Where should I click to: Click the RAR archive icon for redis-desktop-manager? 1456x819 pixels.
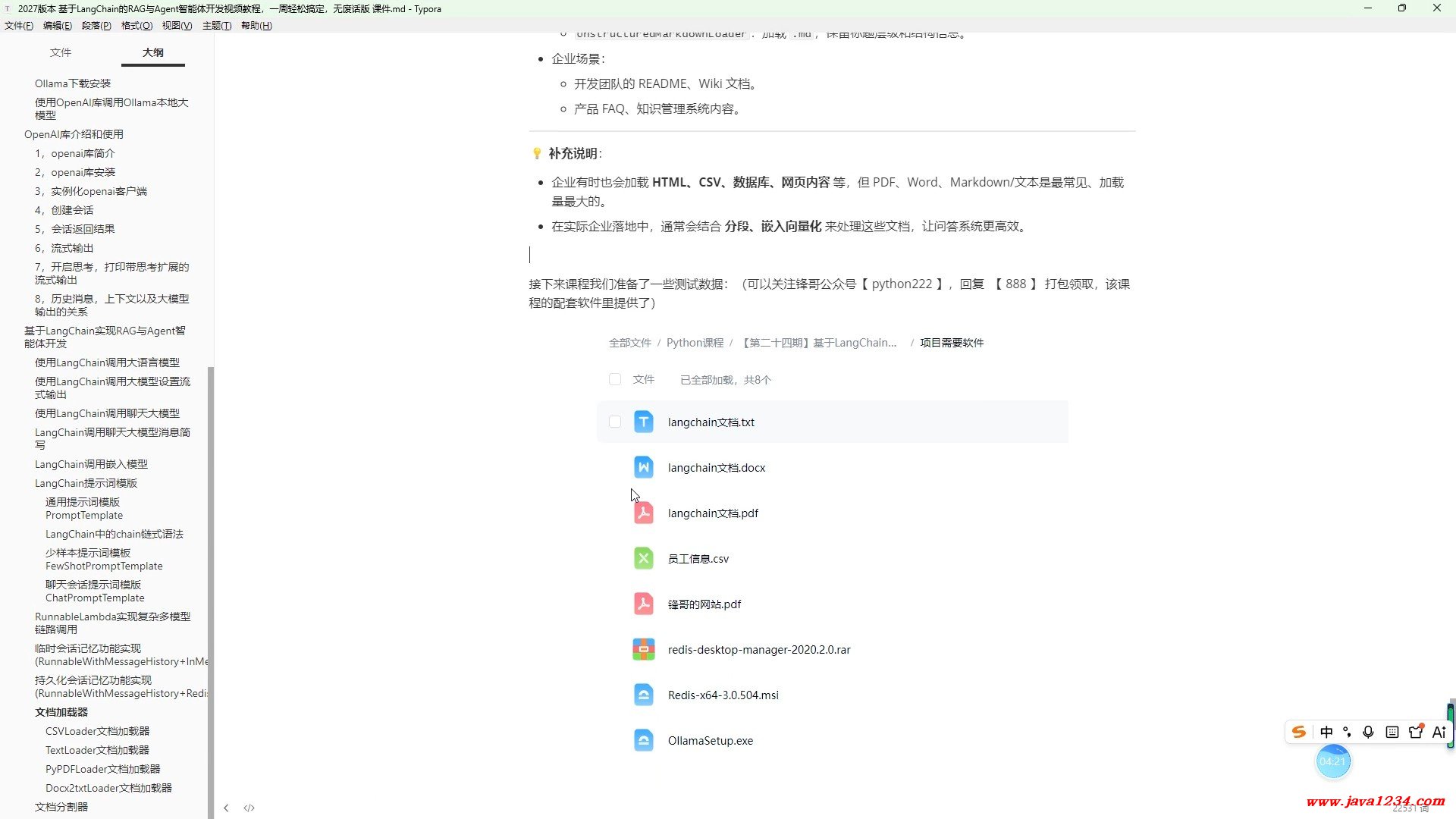(x=643, y=650)
